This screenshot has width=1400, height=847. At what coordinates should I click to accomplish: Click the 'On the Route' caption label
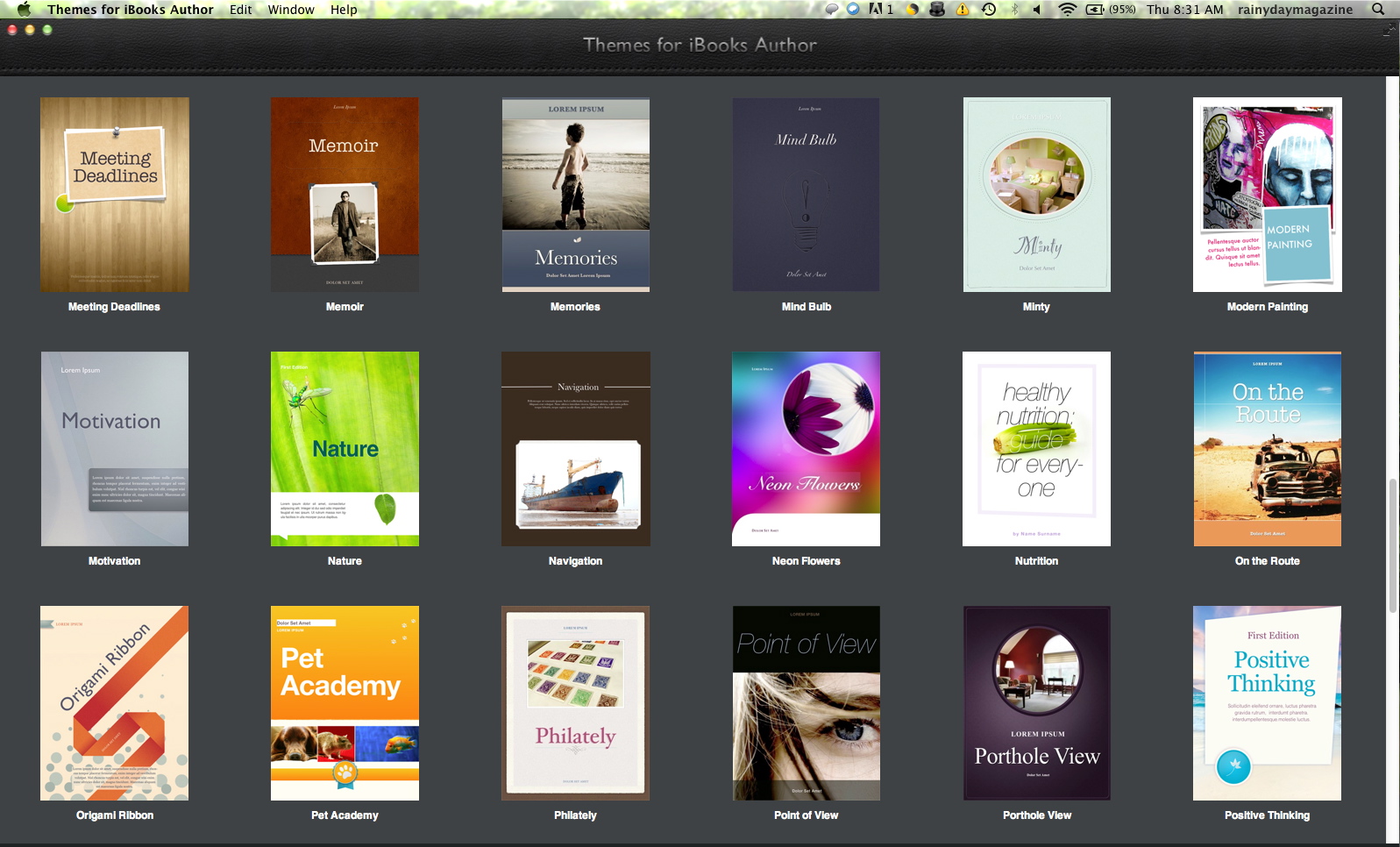(x=1268, y=561)
